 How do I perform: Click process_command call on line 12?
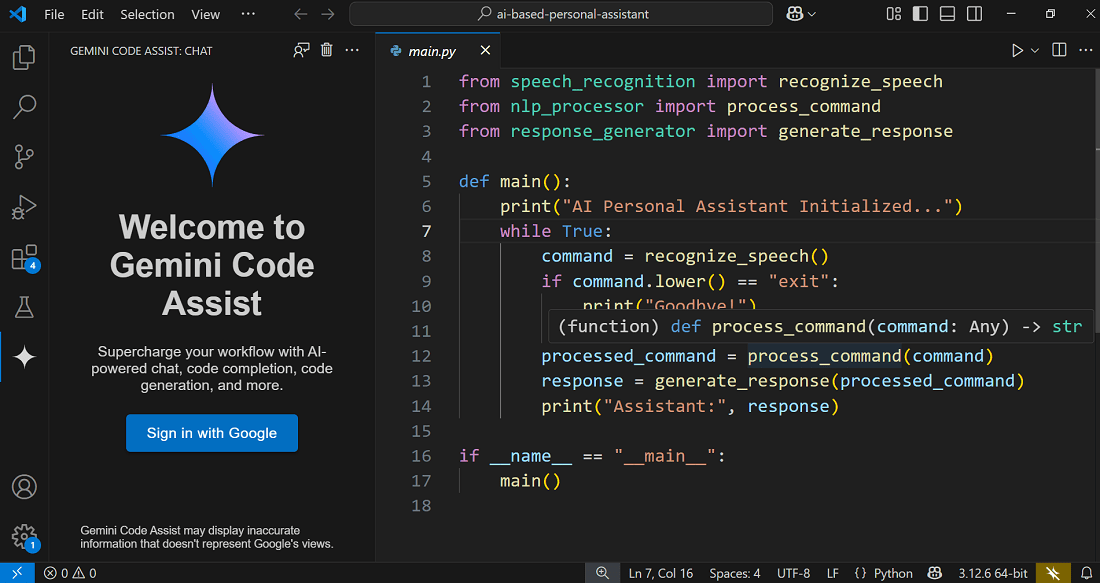tap(824, 356)
